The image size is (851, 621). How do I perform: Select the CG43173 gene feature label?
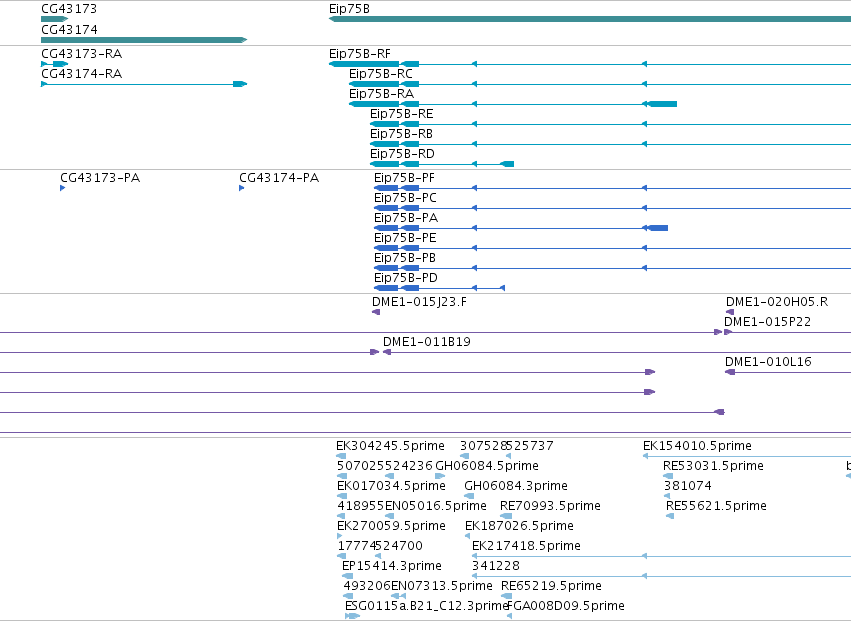pyautogui.click(x=69, y=9)
